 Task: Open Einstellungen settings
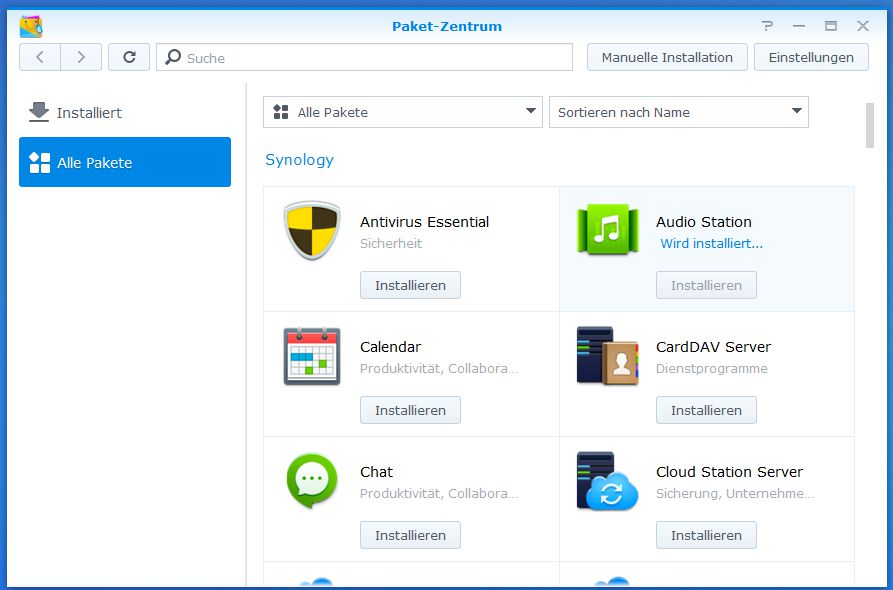point(811,57)
